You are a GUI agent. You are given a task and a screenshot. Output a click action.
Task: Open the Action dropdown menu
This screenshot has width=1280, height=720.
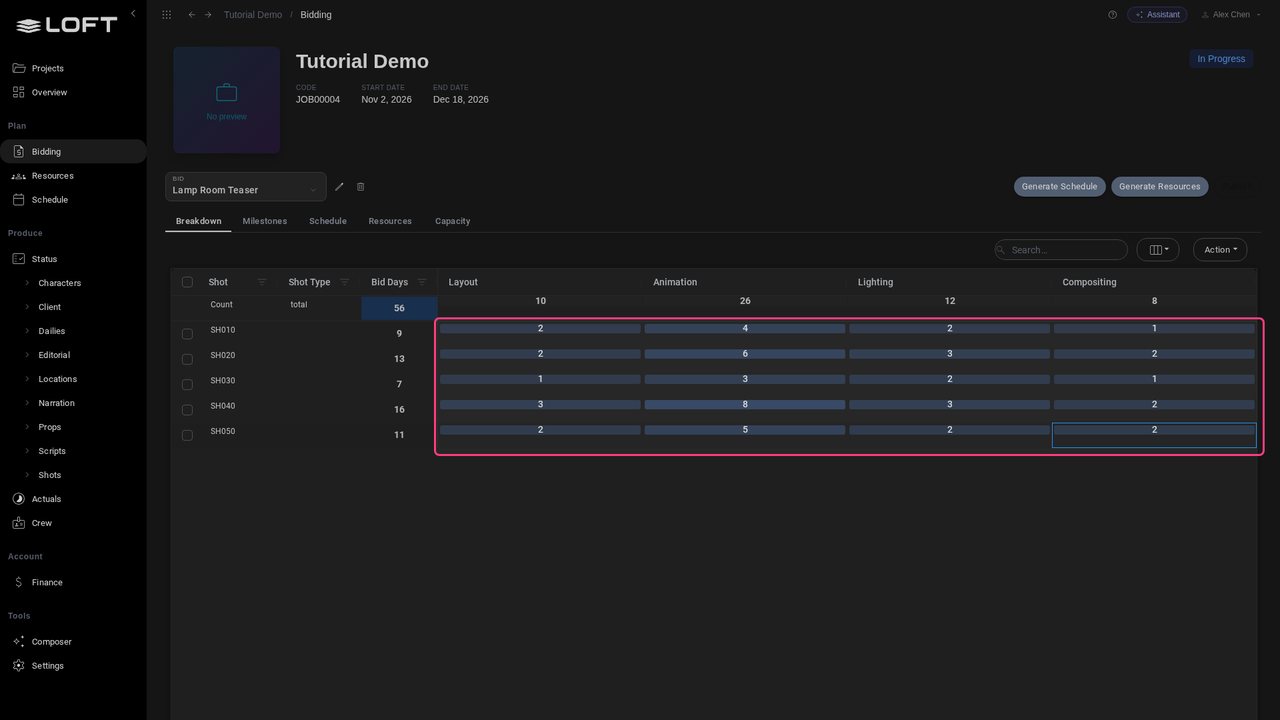1220,250
